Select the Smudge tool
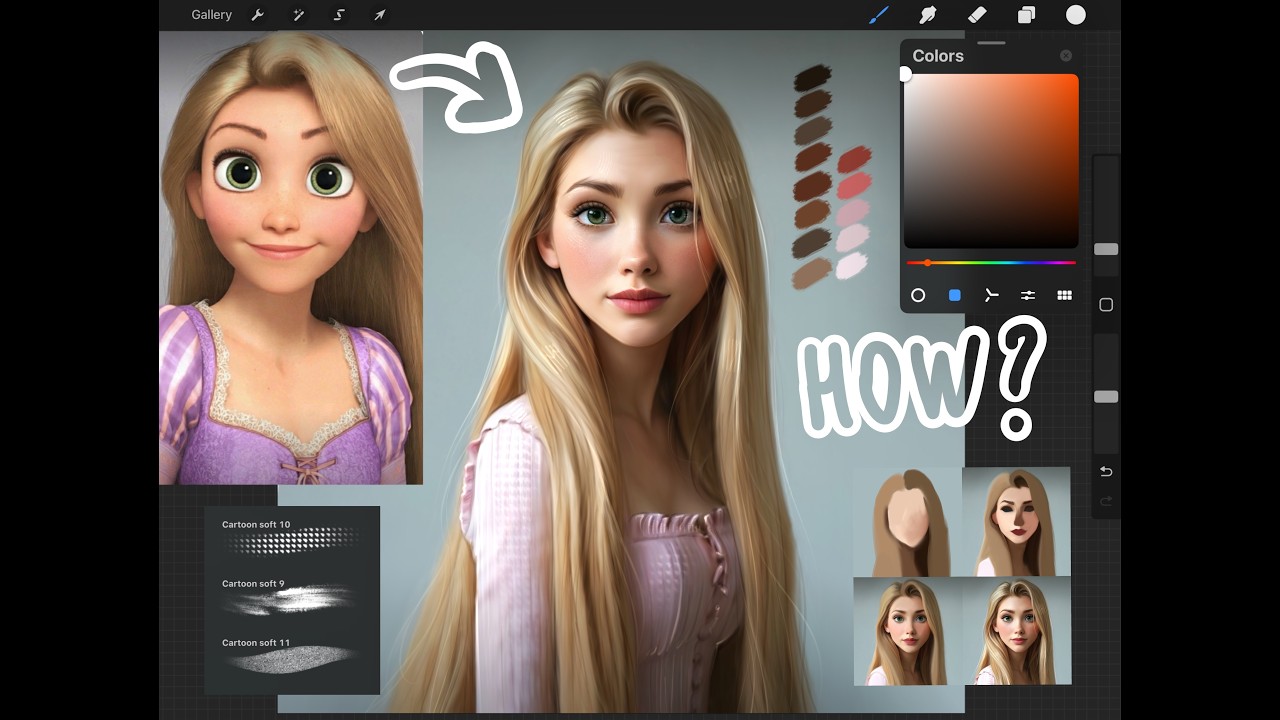The height and width of the screenshot is (720, 1280). click(928, 15)
